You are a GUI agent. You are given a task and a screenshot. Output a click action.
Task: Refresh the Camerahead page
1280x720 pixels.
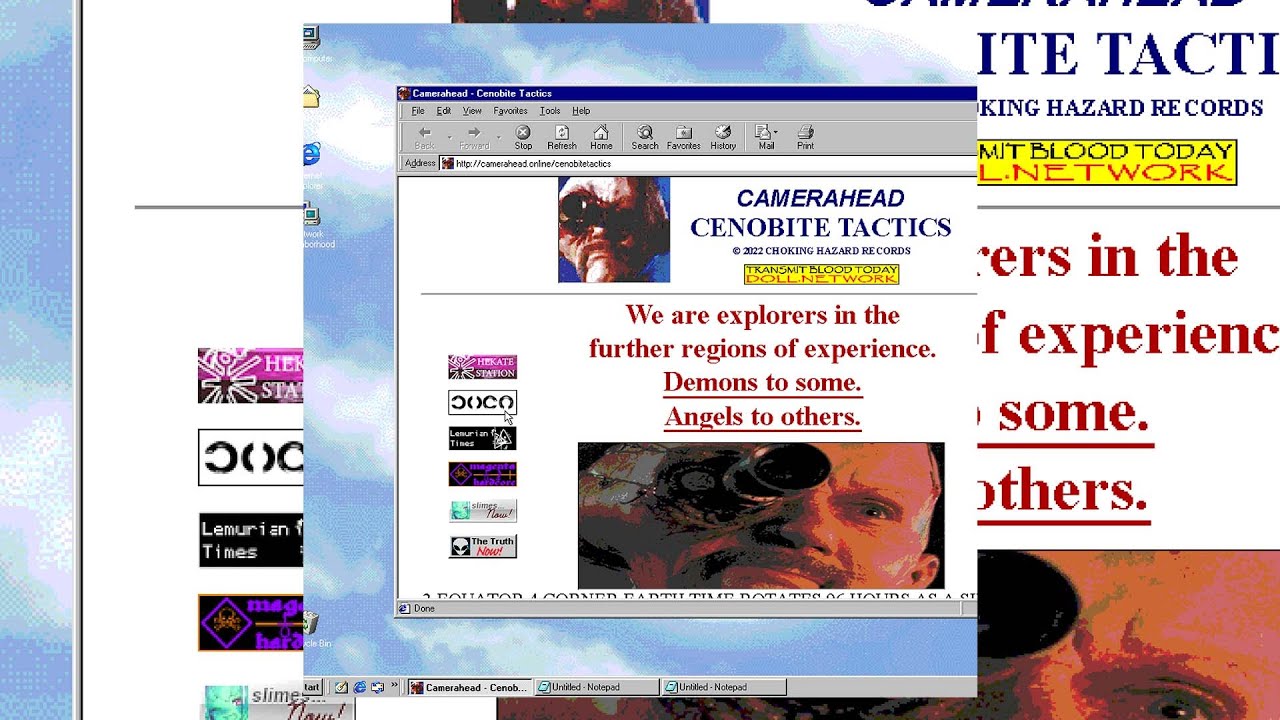pos(562,137)
